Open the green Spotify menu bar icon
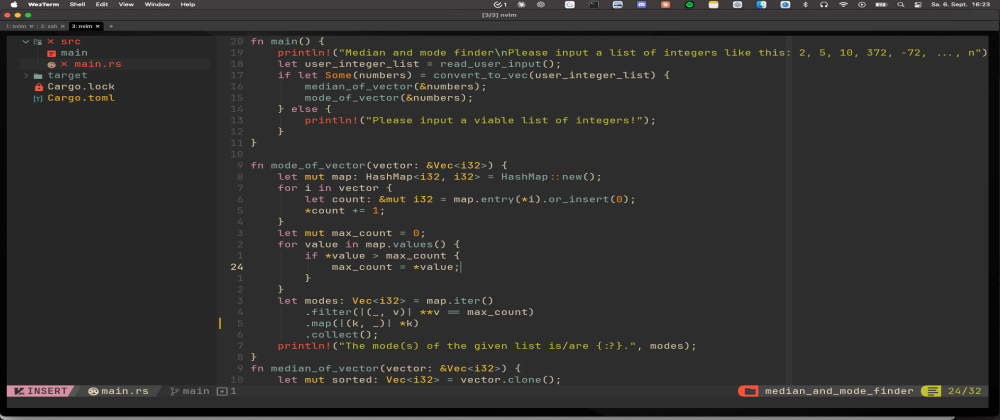 pyautogui.click(x=689, y=4)
